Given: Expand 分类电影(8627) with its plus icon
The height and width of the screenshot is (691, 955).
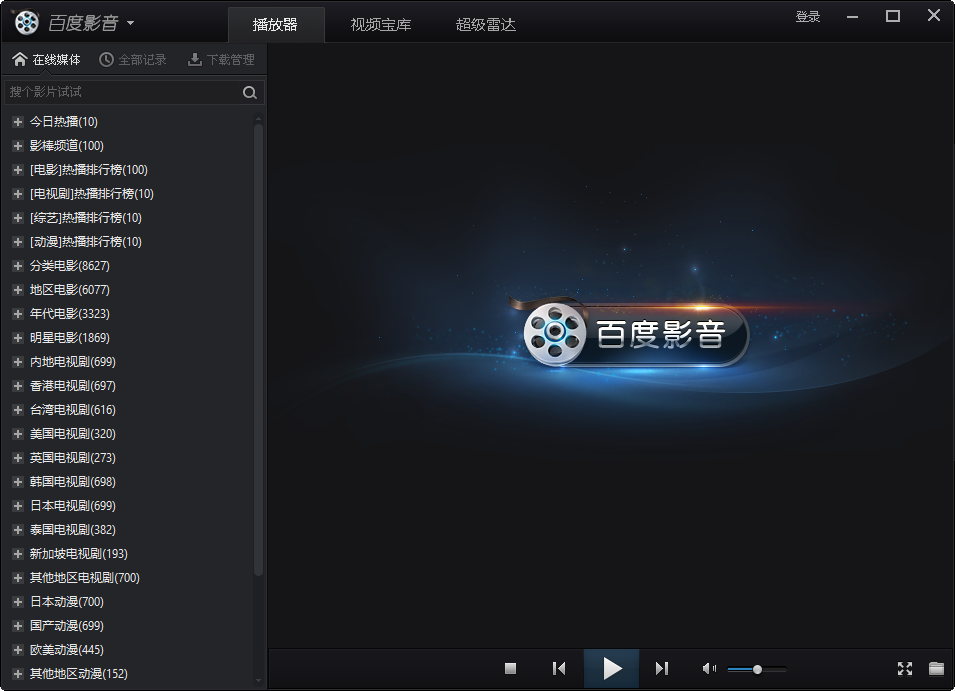Looking at the screenshot, I should pyautogui.click(x=18, y=265).
